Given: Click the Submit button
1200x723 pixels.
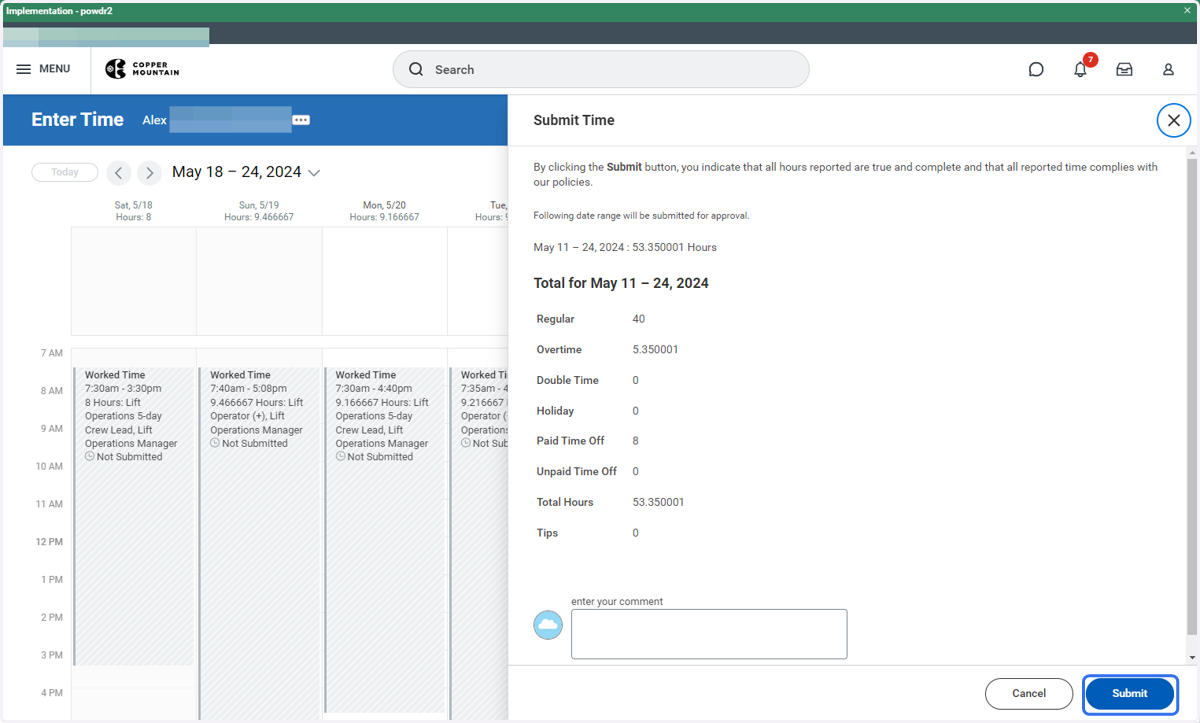Looking at the screenshot, I should click(x=1130, y=693).
